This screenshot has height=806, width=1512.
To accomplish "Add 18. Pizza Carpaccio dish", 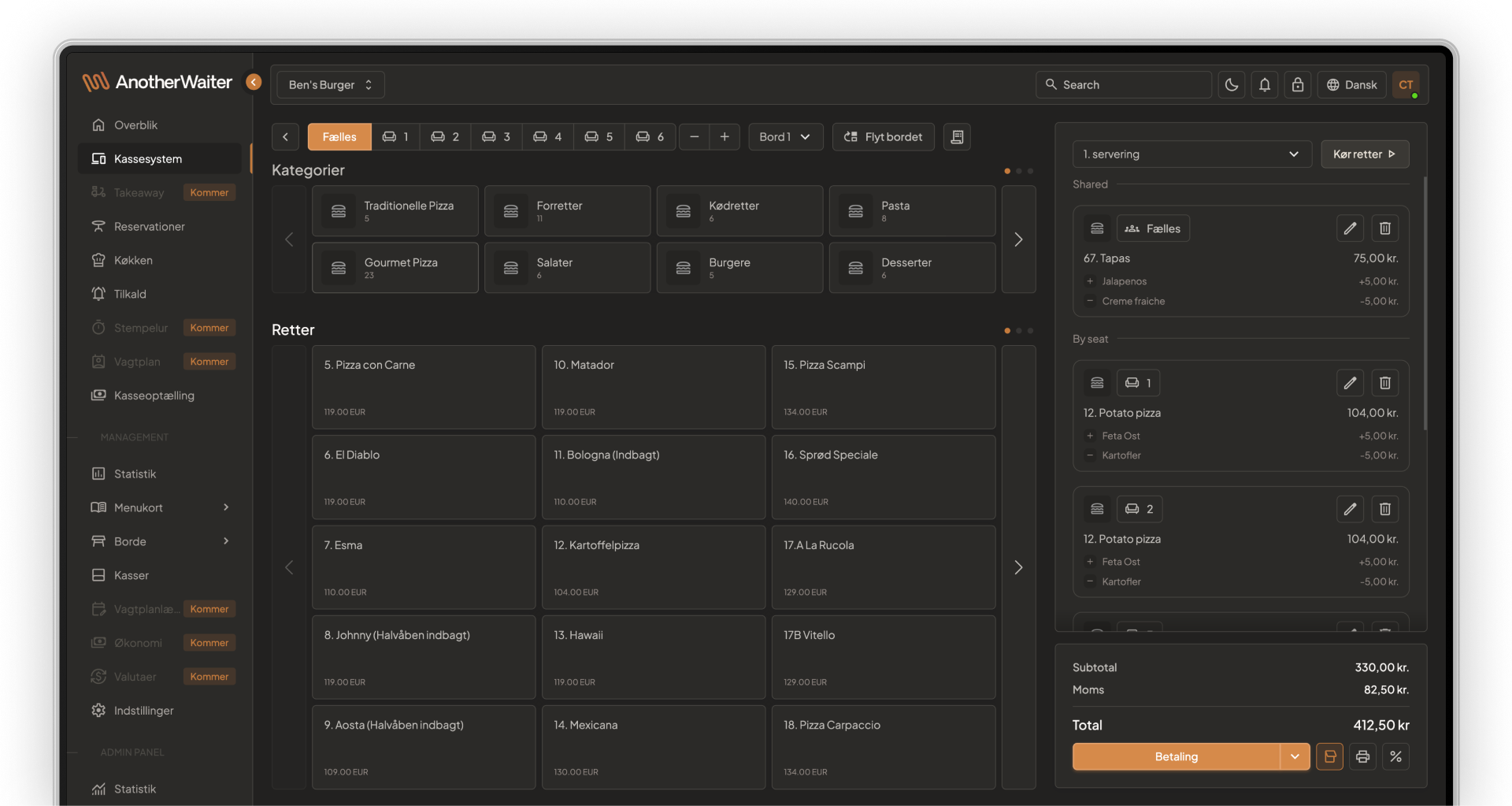I will tap(884, 748).
